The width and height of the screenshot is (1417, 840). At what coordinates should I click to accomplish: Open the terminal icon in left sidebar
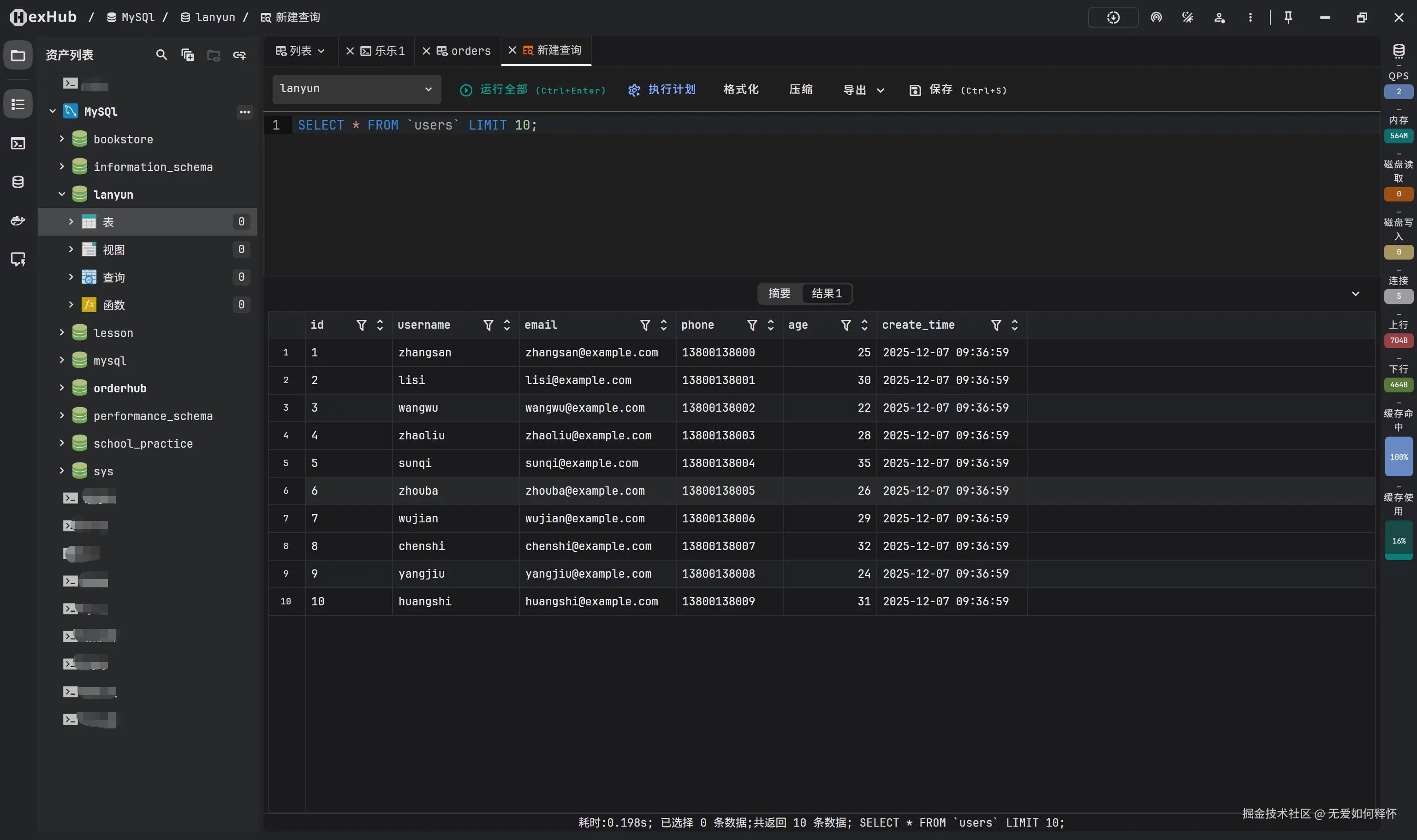(18, 143)
